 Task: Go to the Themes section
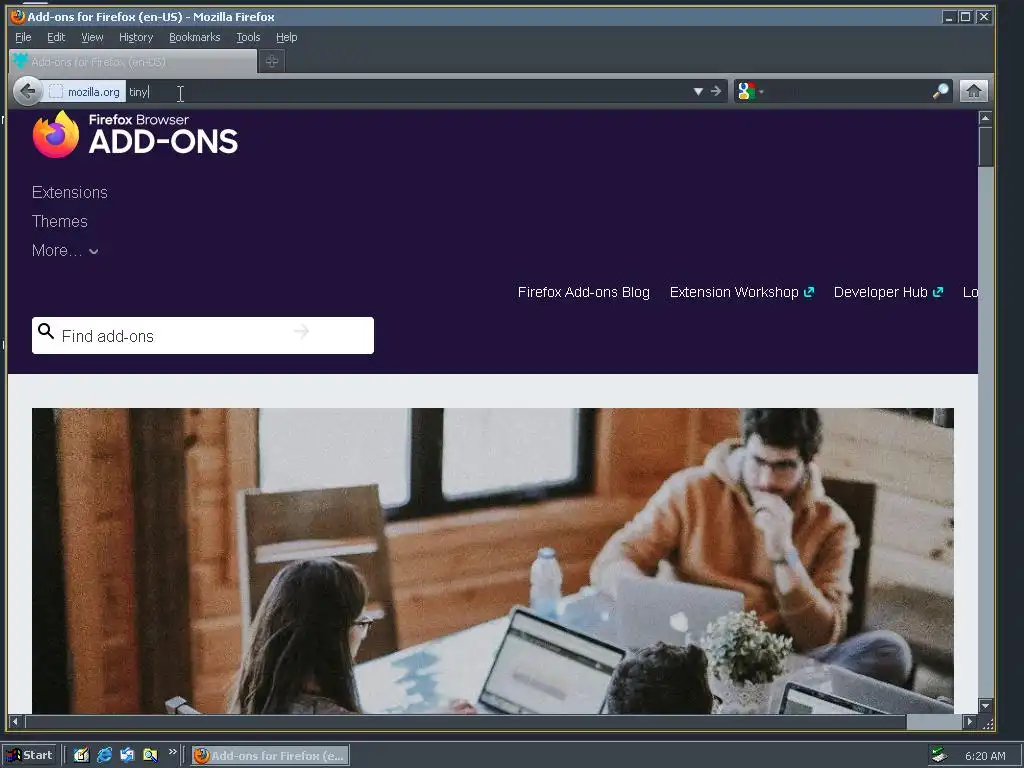pos(59,221)
